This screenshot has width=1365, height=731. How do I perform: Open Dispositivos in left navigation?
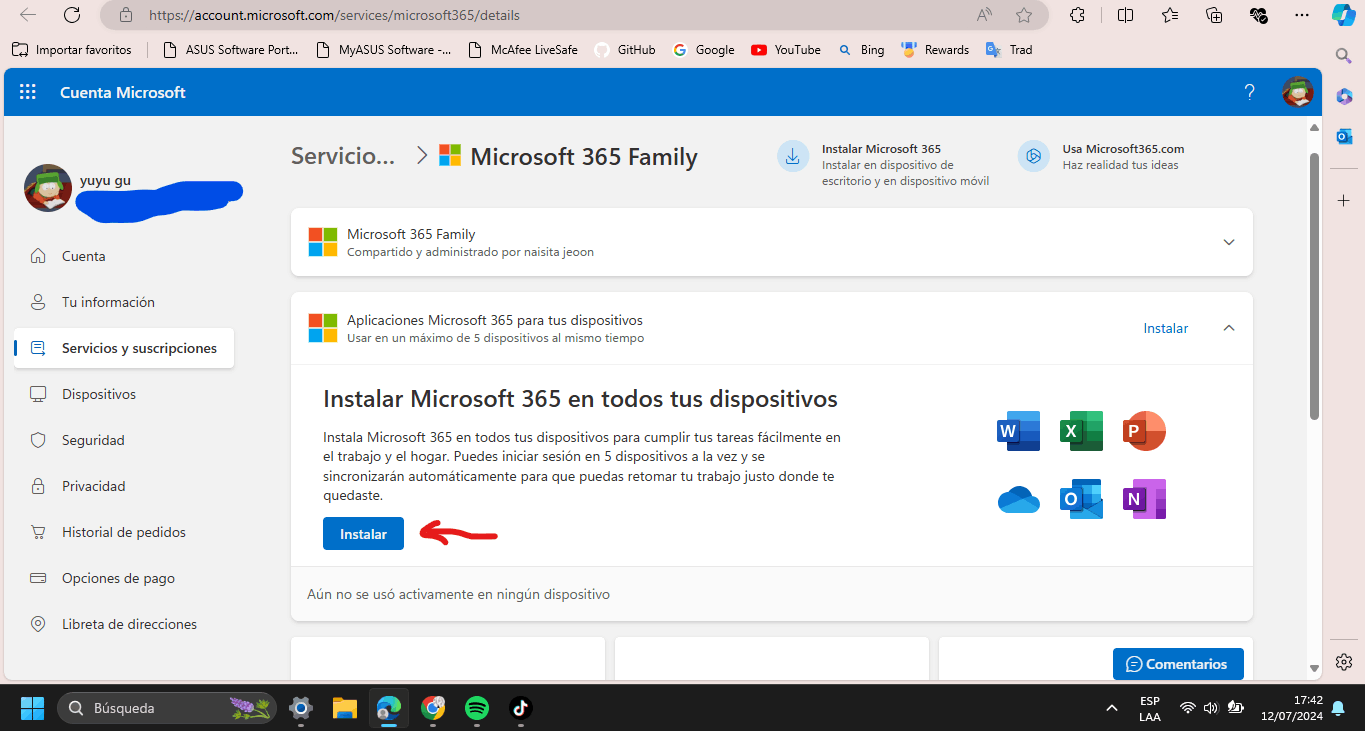pyautogui.click(x=123, y=394)
